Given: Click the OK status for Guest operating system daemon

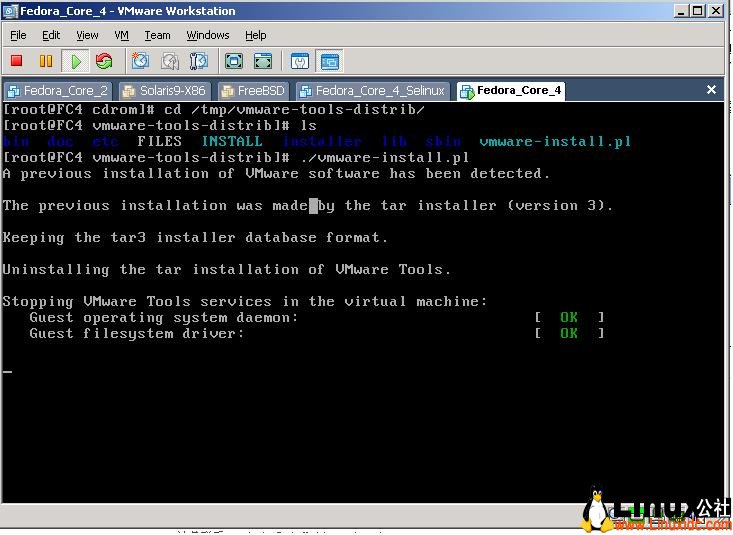Looking at the screenshot, I should tap(568, 318).
